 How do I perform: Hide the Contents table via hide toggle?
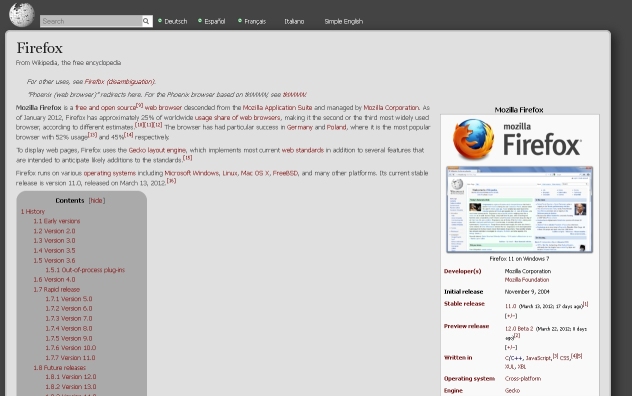96,200
